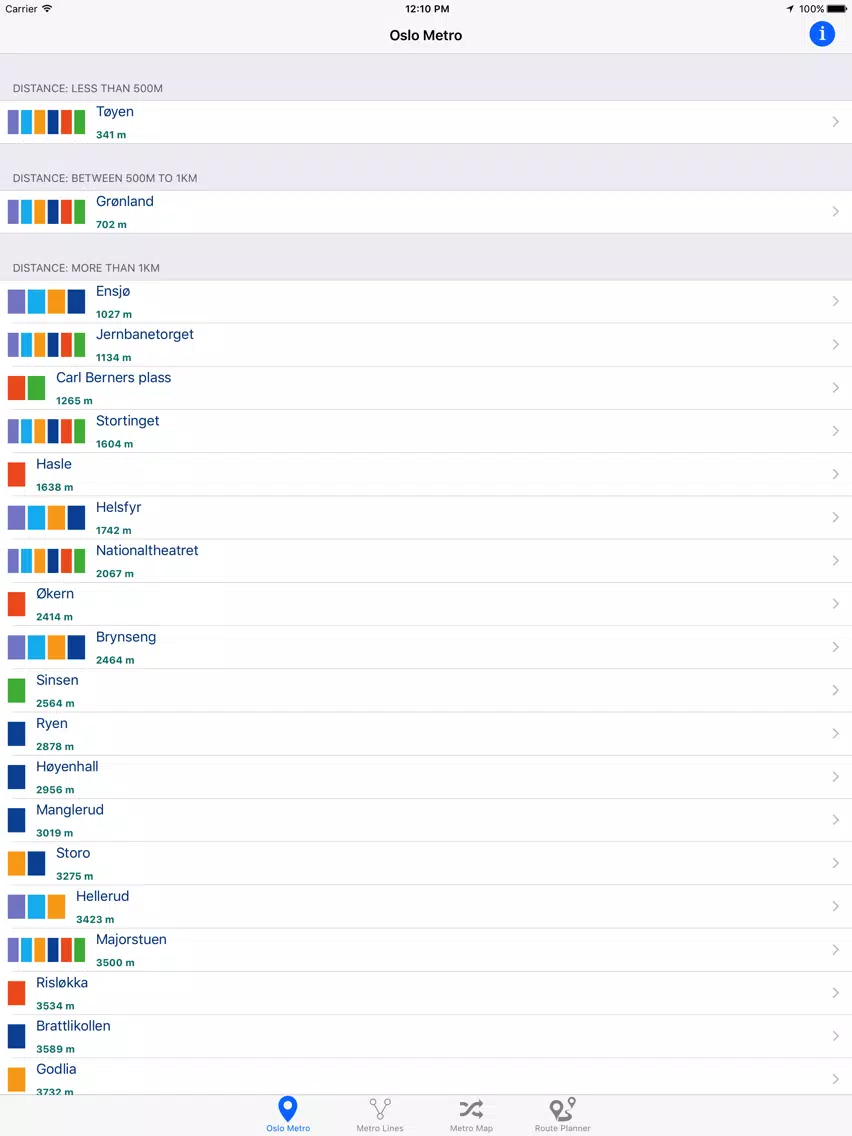Select the Brynseng station name

pyautogui.click(x=126, y=637)
